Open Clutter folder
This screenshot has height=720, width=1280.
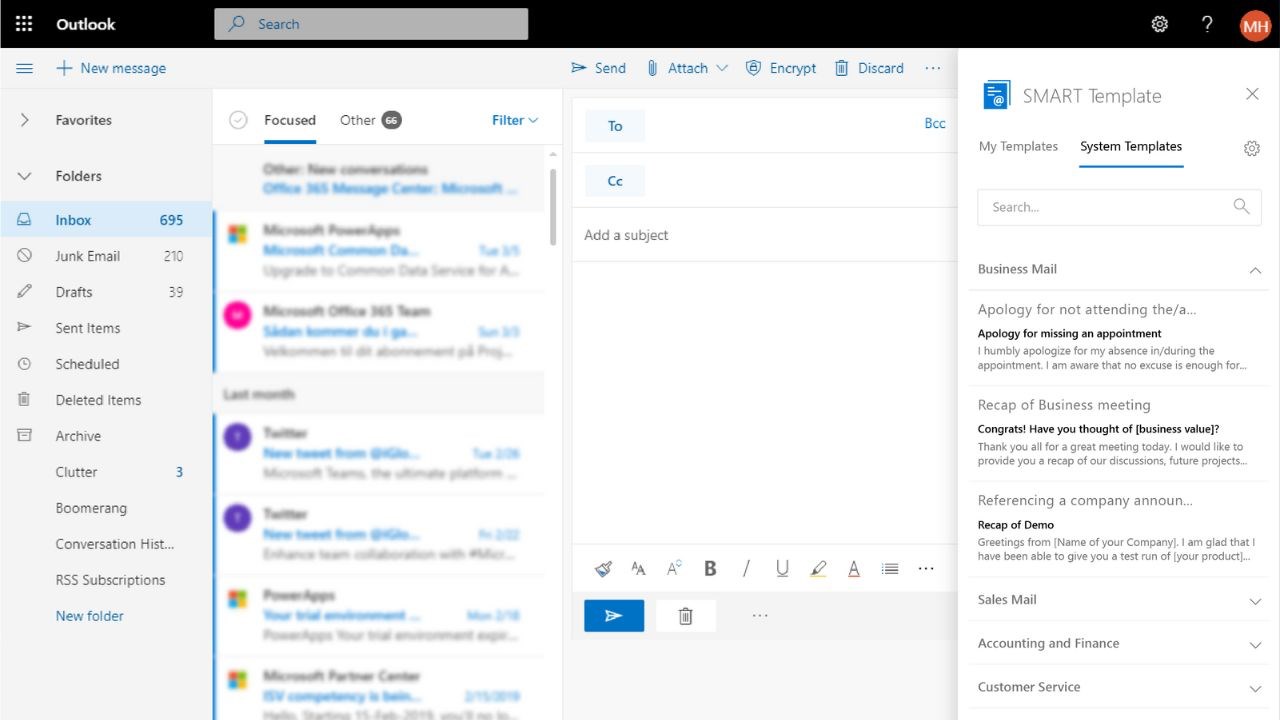(x=106, y=472)
